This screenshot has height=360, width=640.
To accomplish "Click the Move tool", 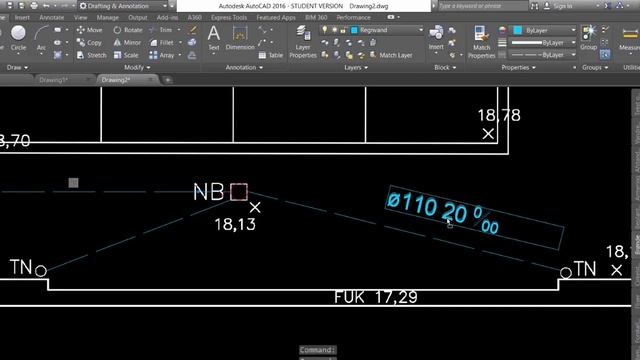I will point(89,30).
